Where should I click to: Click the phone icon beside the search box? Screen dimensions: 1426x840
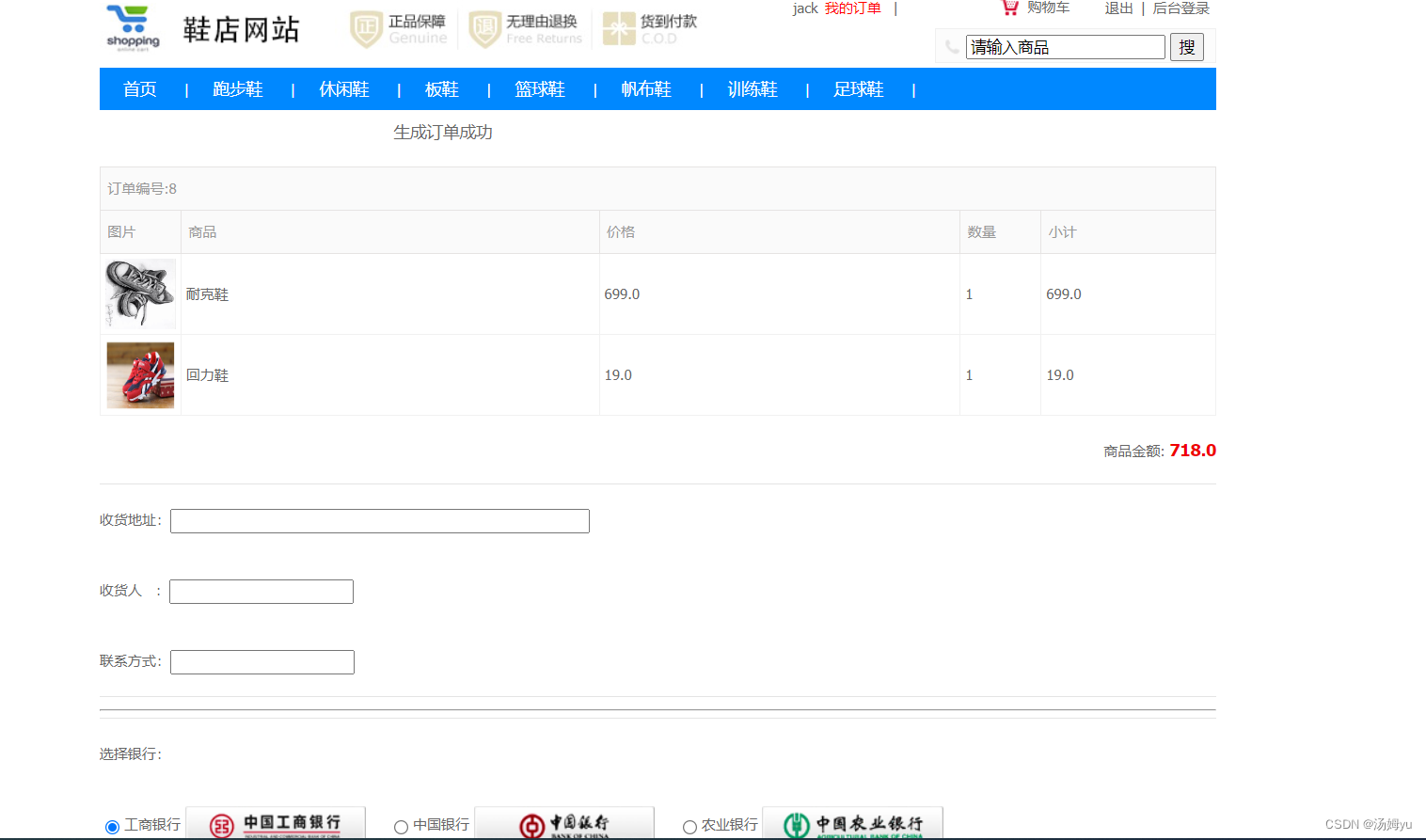(x=950, y=46)
